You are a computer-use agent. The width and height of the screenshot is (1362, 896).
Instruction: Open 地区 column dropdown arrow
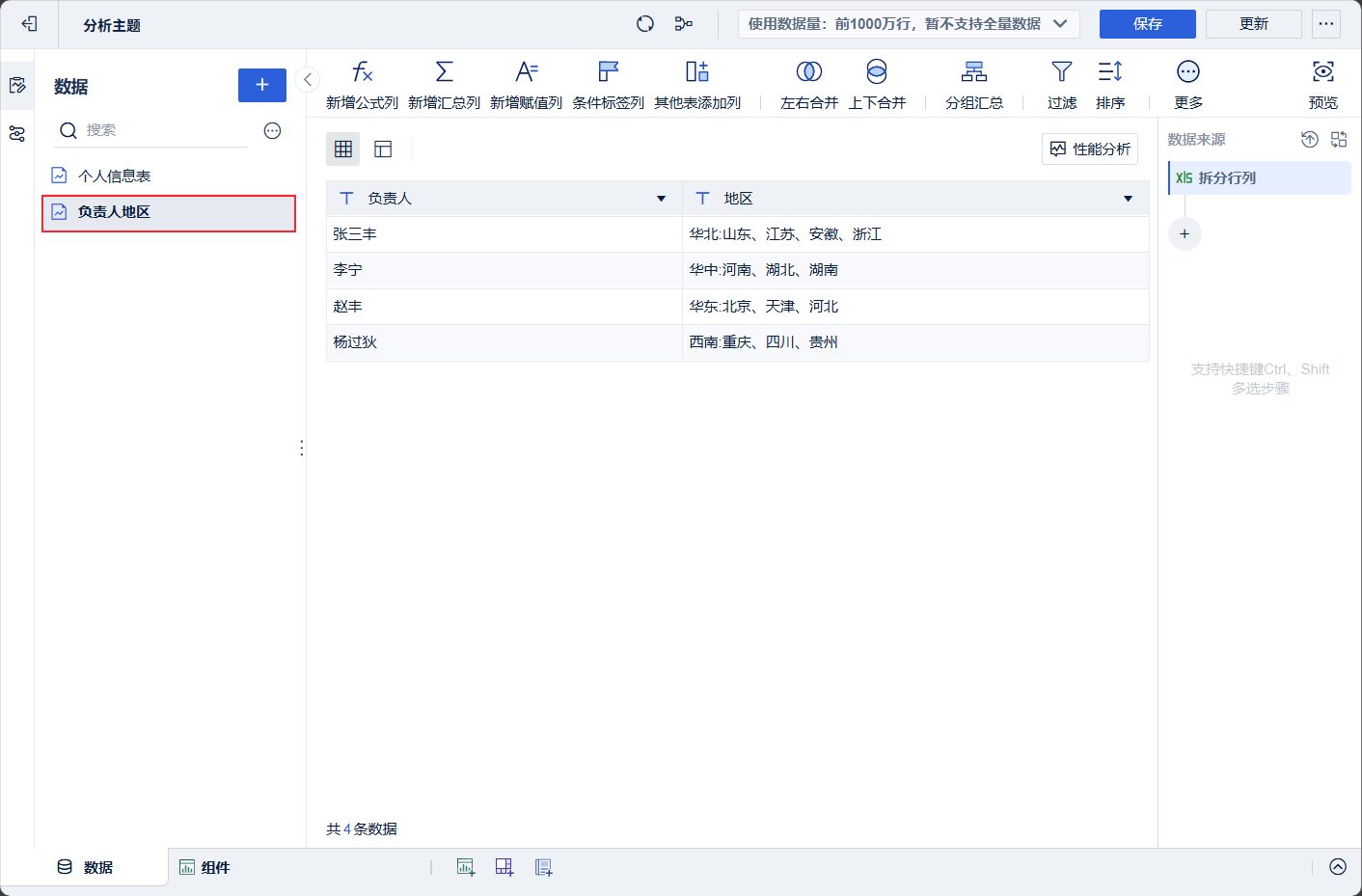pos(1128,199)
